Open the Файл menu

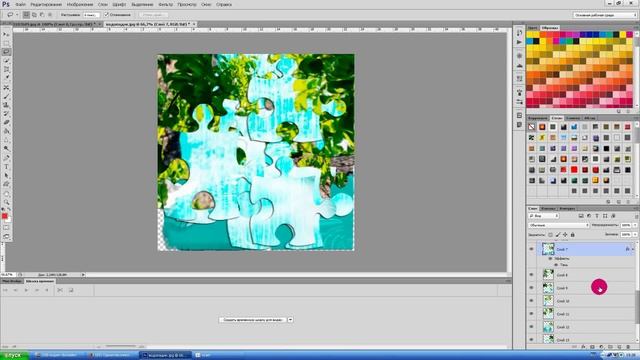(x=20, y=4)
